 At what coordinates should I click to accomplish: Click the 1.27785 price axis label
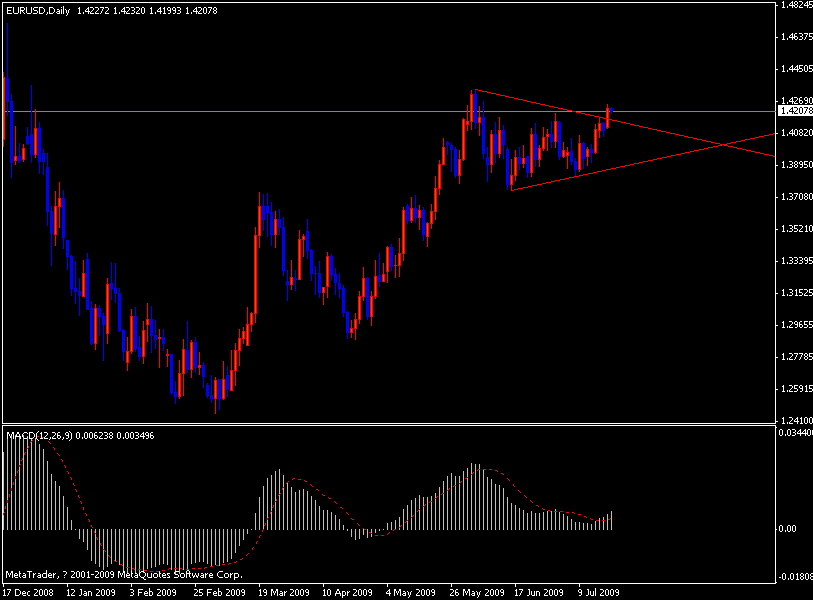tap(796, 357)
